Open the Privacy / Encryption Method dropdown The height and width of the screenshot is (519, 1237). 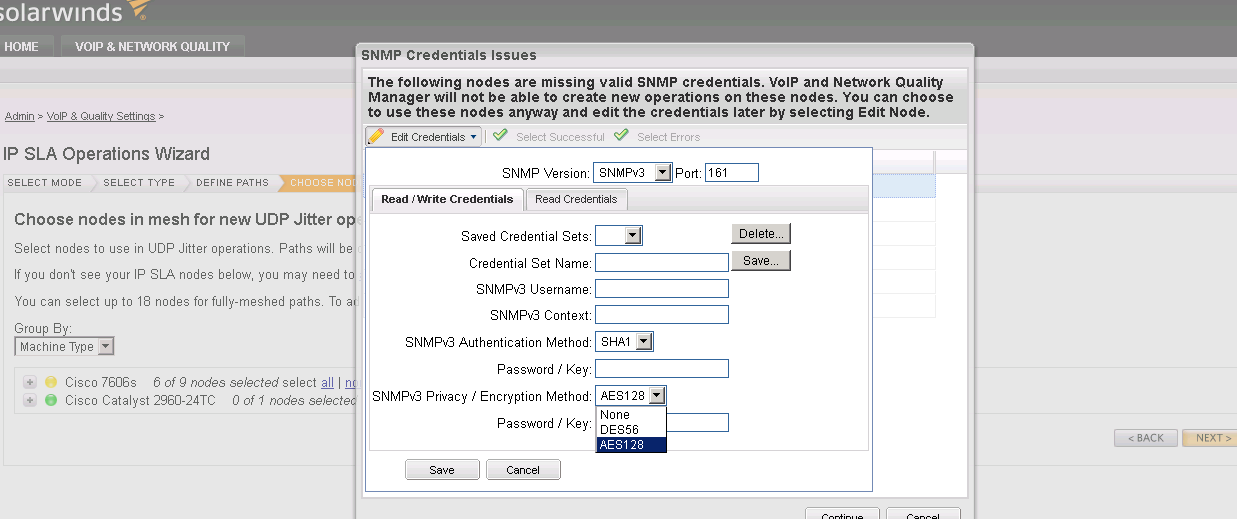coord(630,396)
